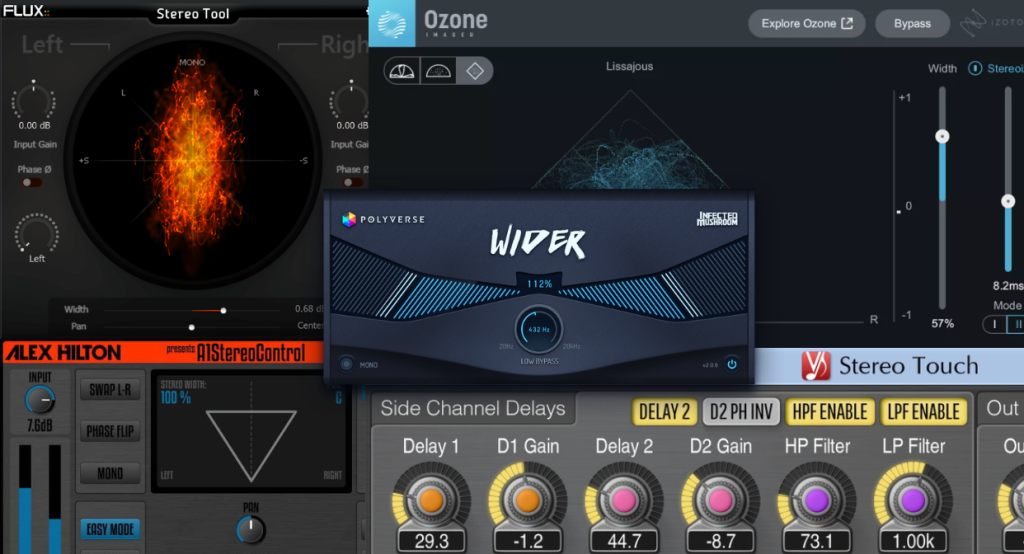Click the Bypass button in Ozone
The image size is (1024, 554).
click(x=912, y=24)
